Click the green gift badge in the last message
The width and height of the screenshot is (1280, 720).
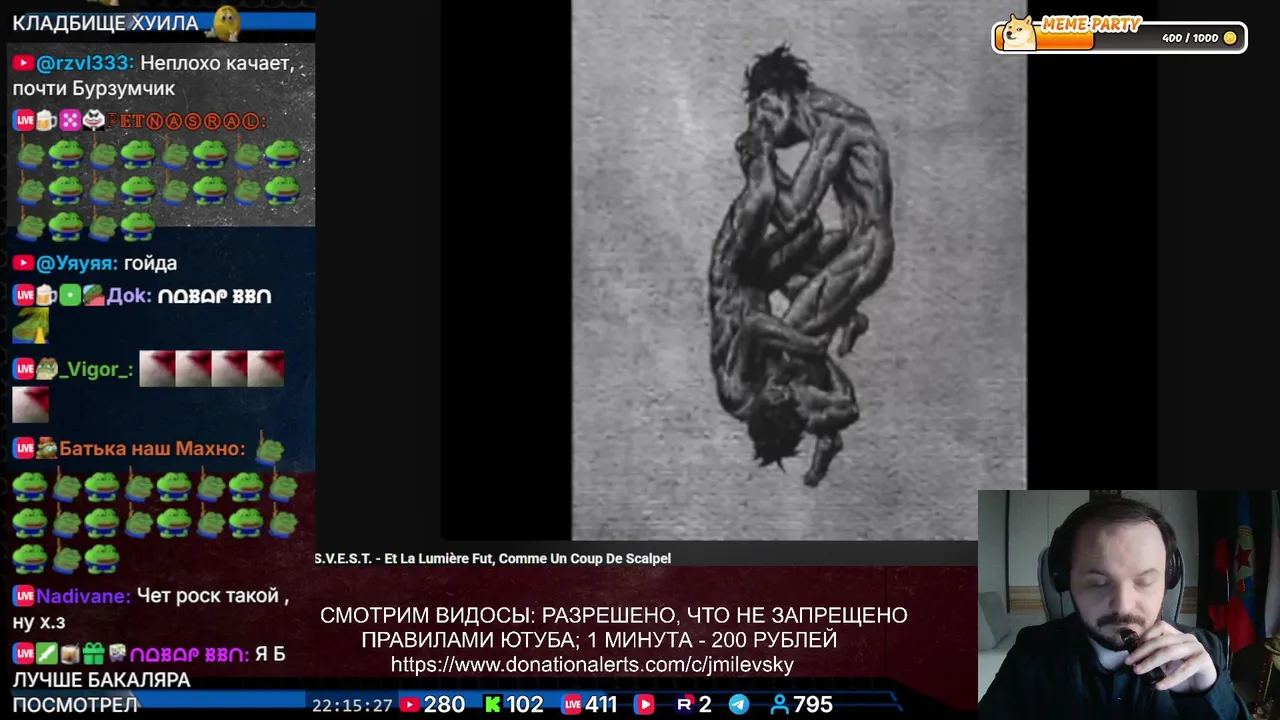point(94,654)
